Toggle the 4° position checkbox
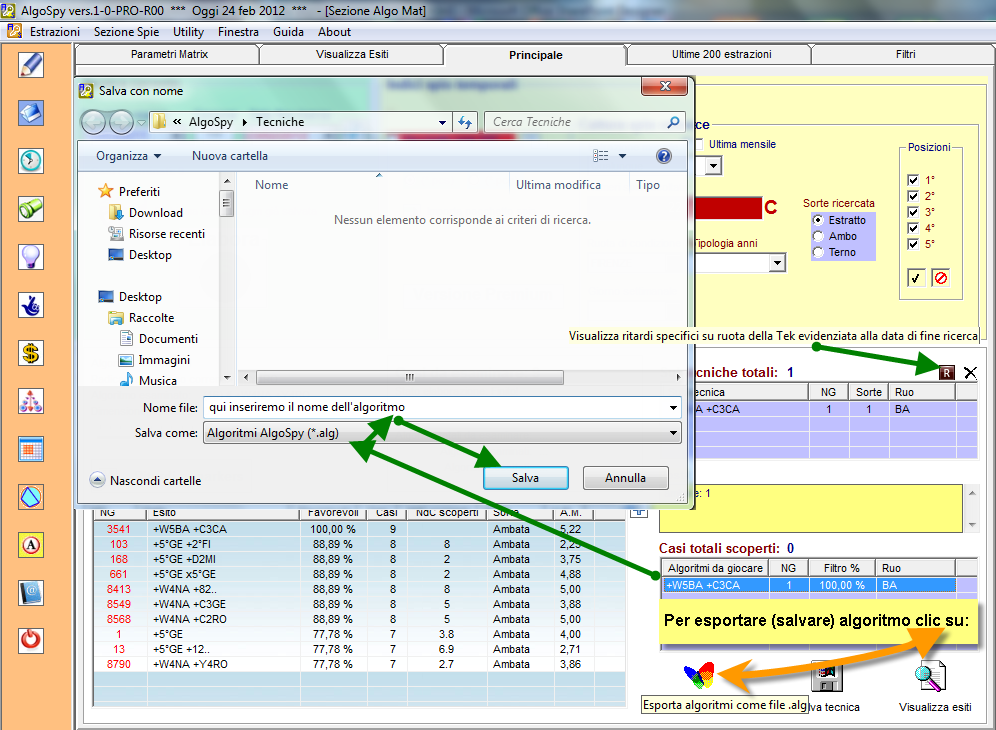This screenshot has height=730, width=996. (x=913, y=228)
